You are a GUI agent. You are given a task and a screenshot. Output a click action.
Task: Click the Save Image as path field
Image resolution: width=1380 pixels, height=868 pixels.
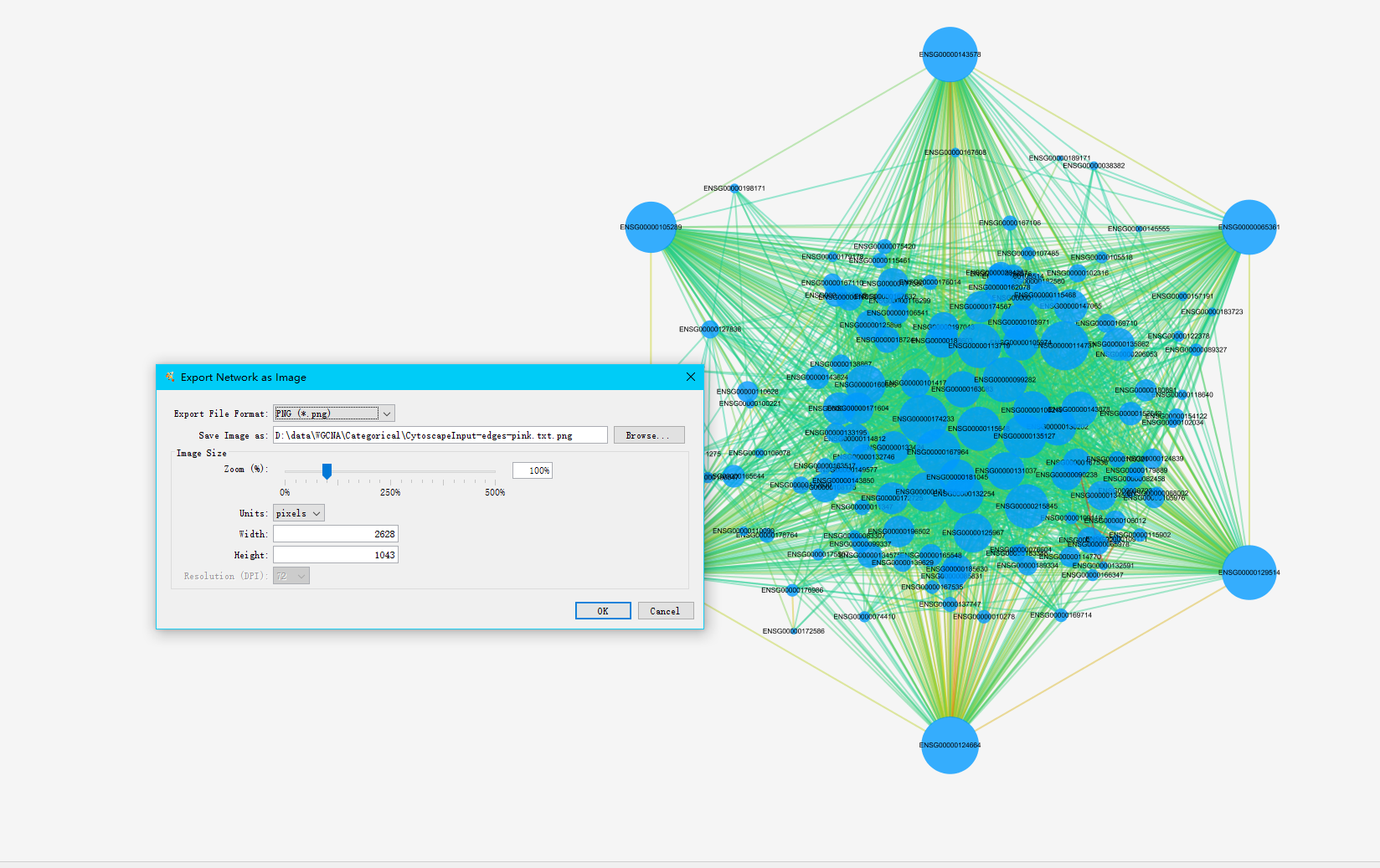(x=440, y=435)
